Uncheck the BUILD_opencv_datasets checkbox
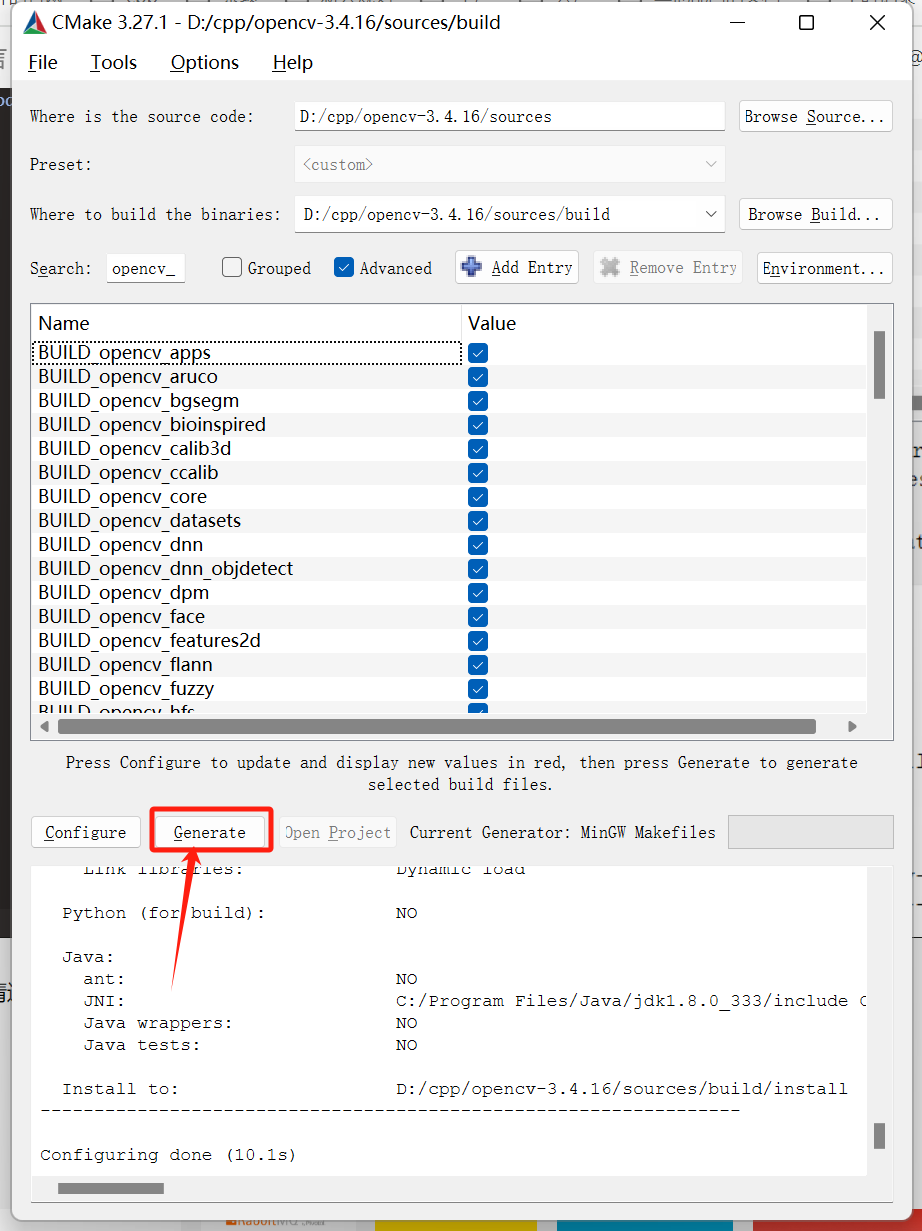Screen dimensions: 922x1231 pos(478,521)
